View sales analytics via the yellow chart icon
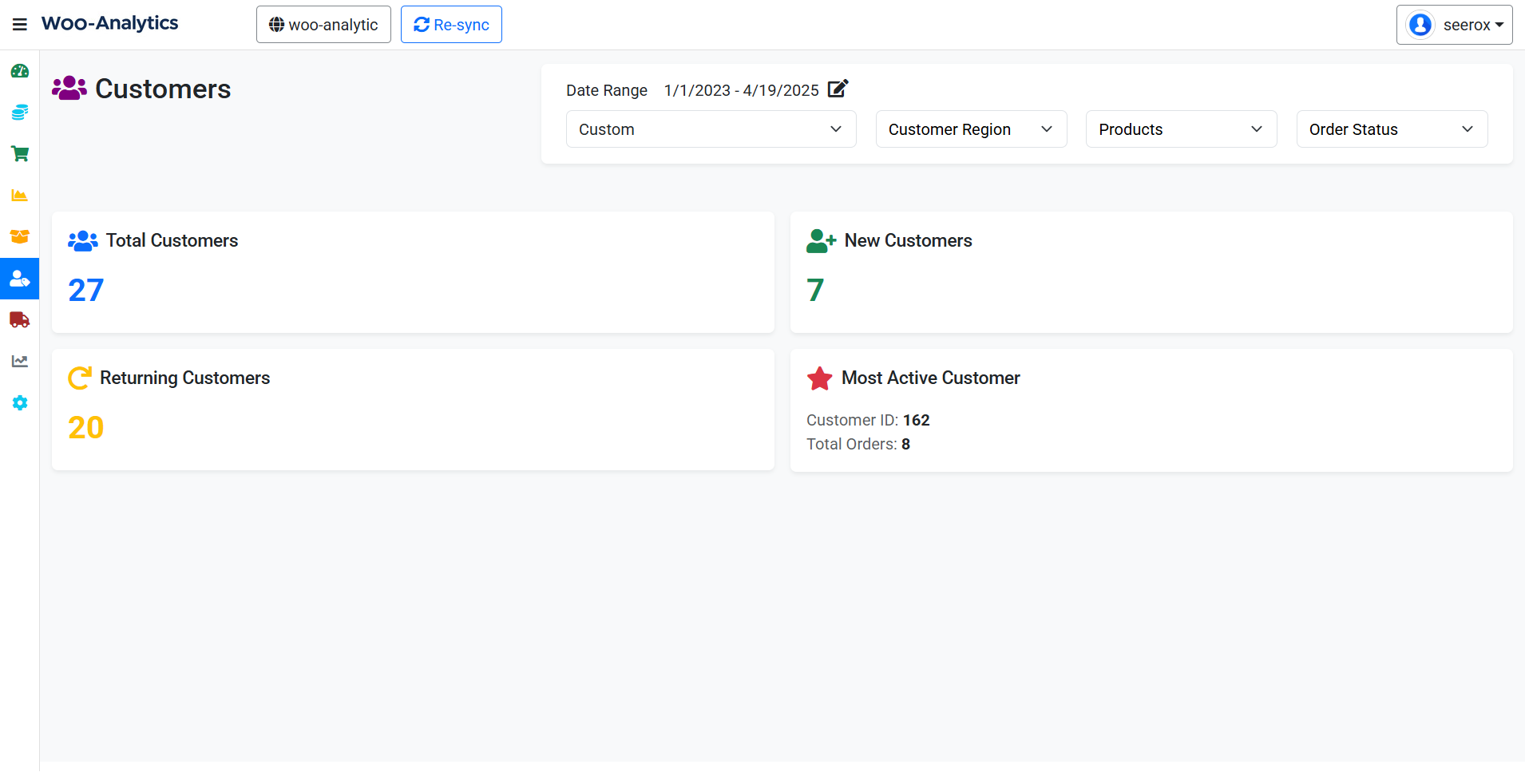The image size is (1525, 784). [19, 195]
